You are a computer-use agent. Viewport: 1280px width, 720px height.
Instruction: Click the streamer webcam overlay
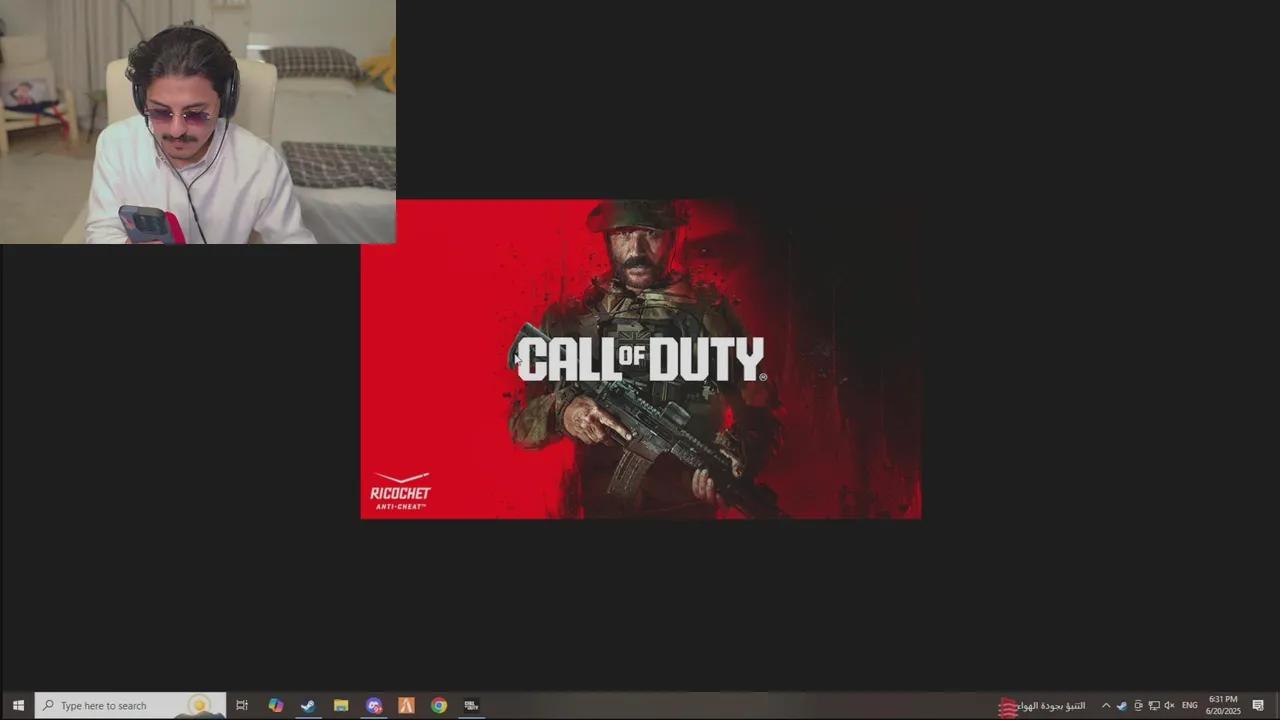pos(198,122)
